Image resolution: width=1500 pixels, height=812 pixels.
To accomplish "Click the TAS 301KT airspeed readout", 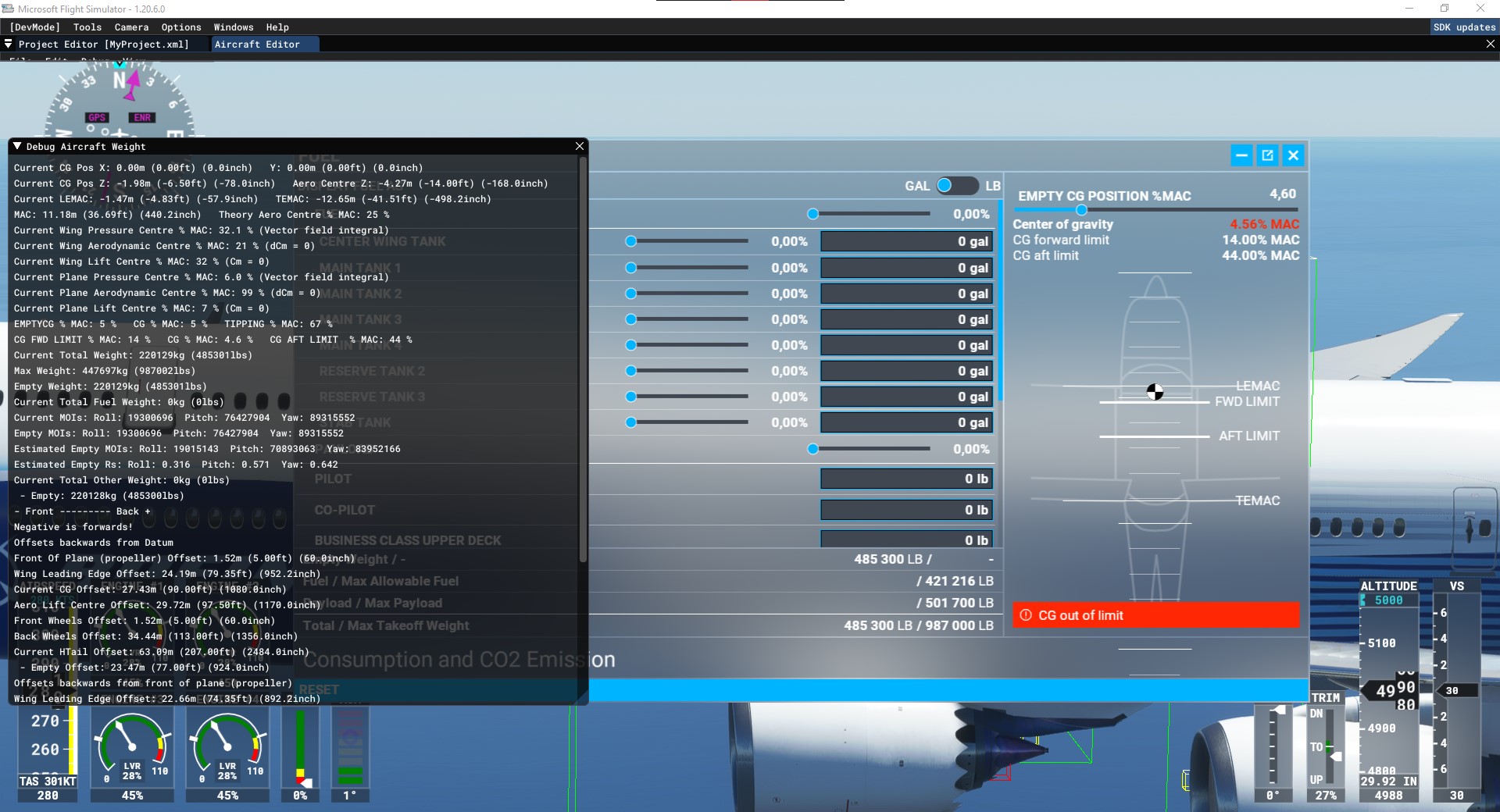I will click(48, 782).
